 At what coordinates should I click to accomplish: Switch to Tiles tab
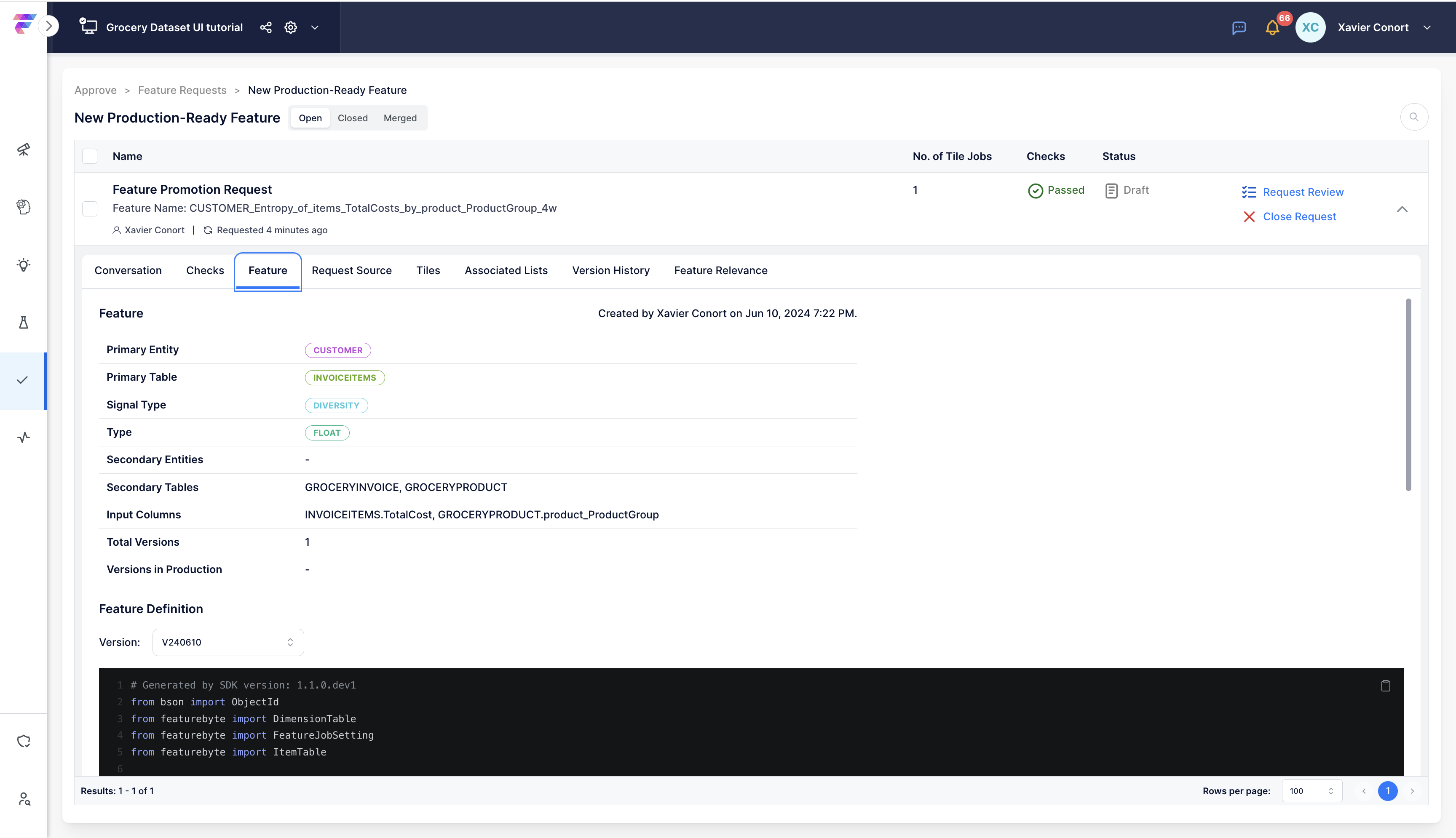click(x=428, y=270)
